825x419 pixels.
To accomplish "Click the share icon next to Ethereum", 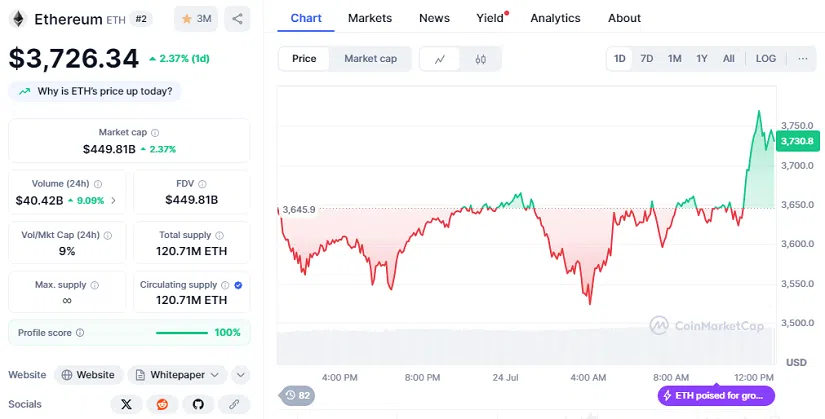I will 238,19.
